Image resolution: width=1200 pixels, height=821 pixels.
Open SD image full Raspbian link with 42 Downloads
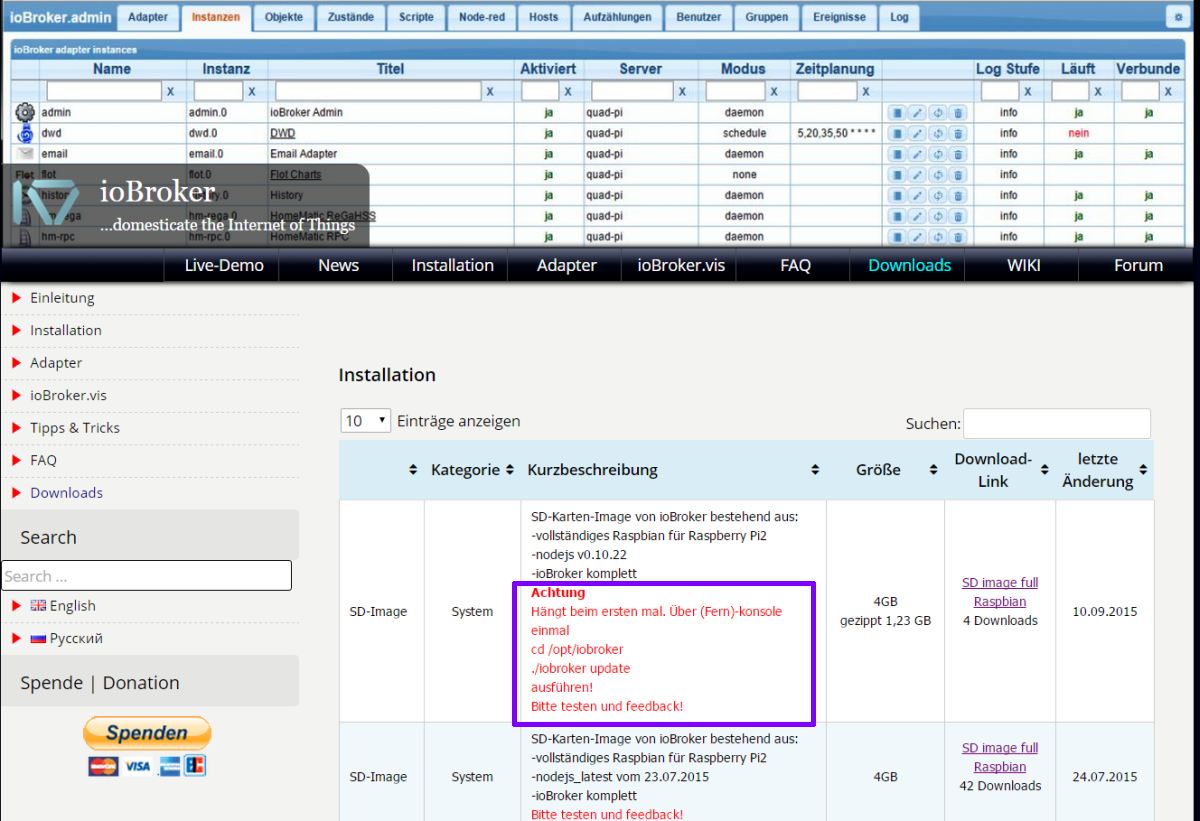coord(1000,757)
